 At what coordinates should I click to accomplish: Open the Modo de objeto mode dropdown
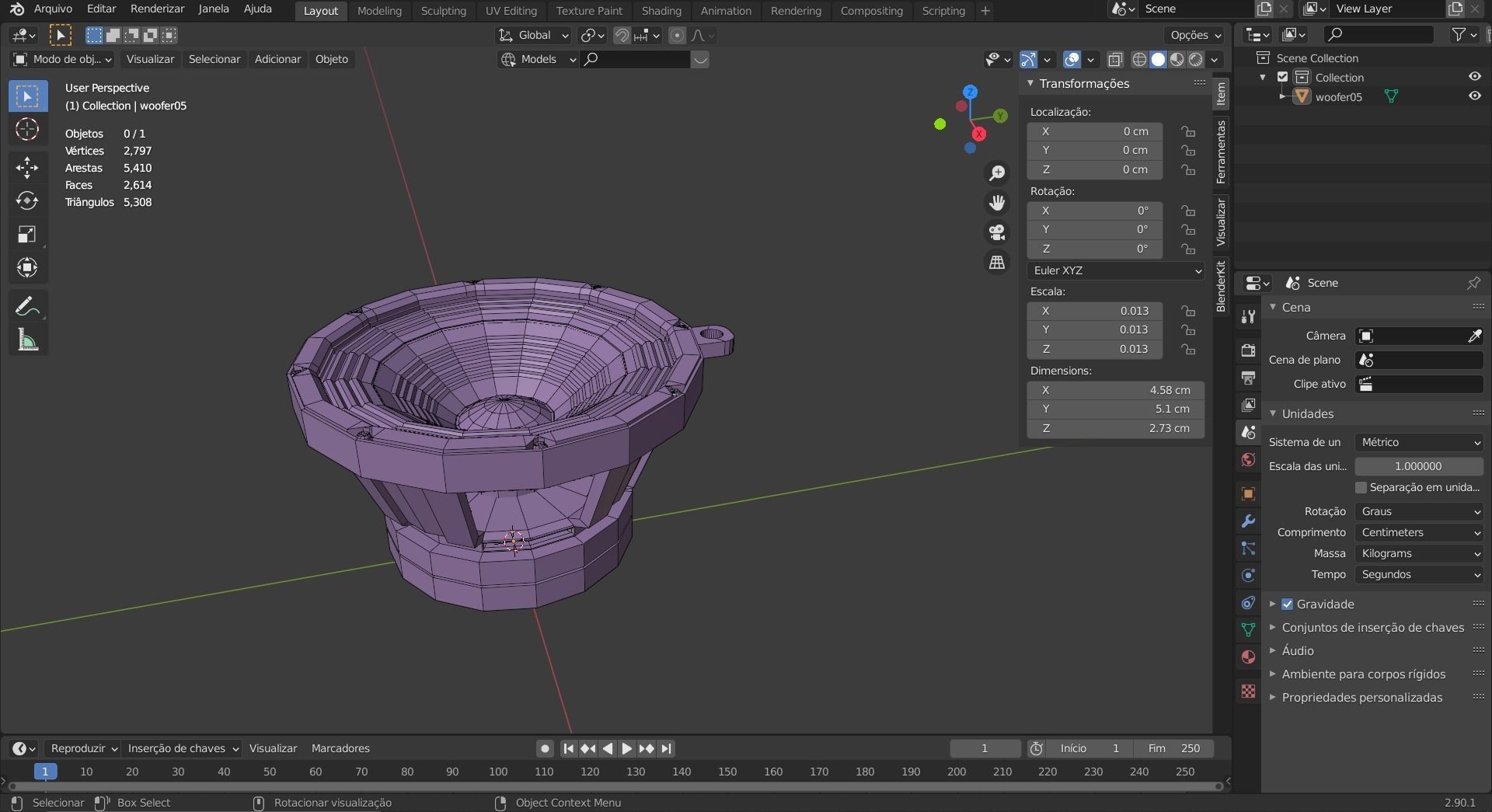click(x=62, y=59)
